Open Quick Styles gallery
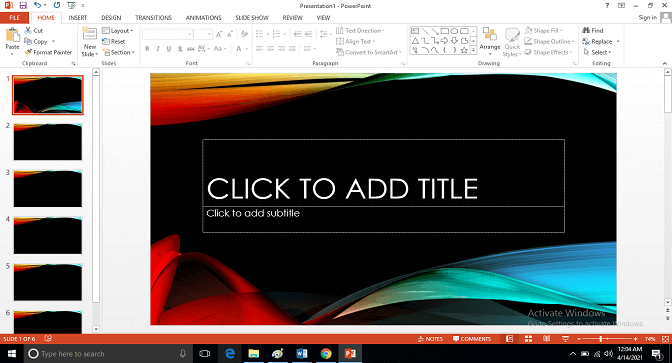This screenshot has width=672, height=363. point(512,42)
